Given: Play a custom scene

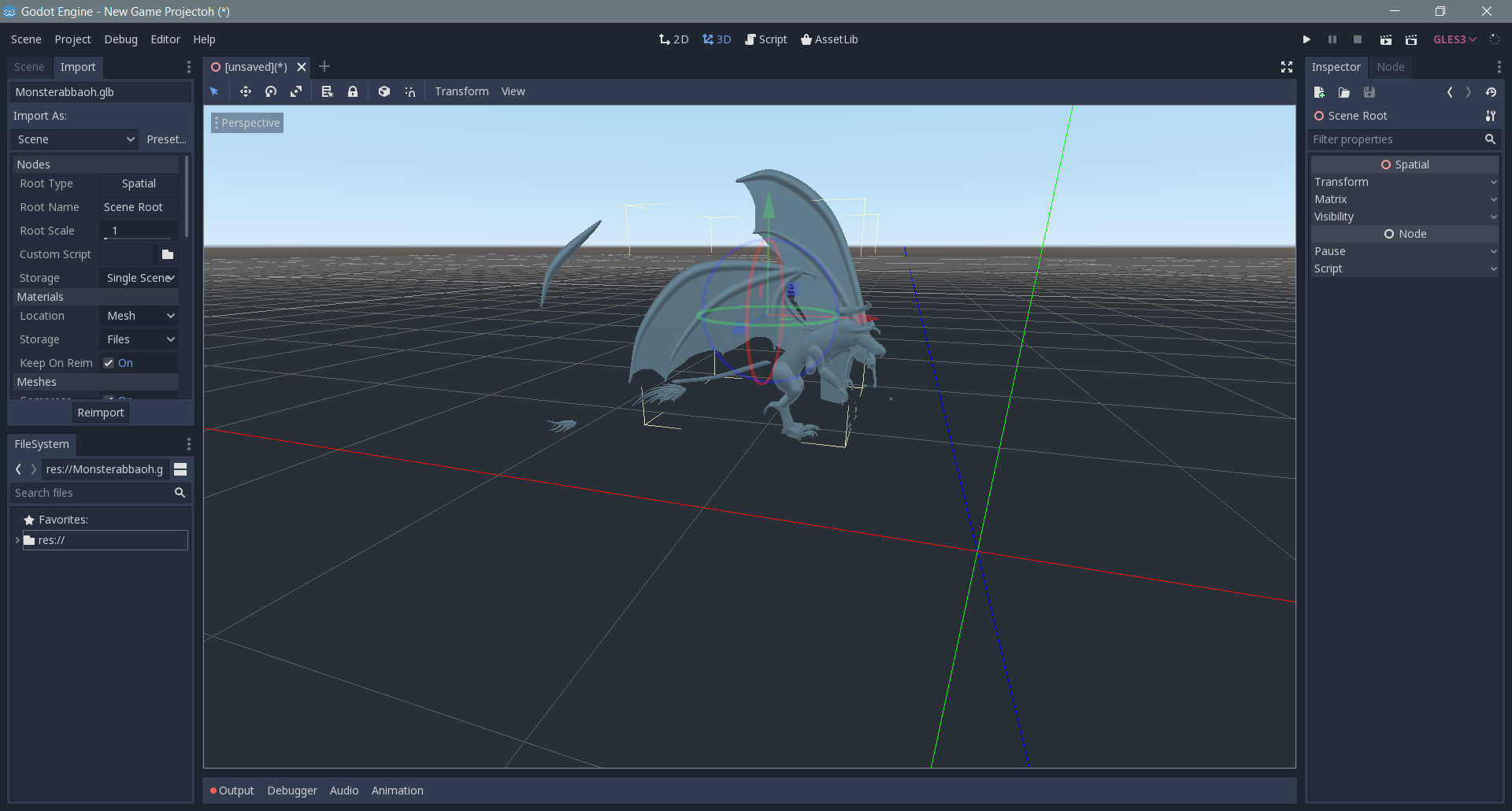Looking at the screenshot, I should pyautogui.click(x=1411, y=39).
